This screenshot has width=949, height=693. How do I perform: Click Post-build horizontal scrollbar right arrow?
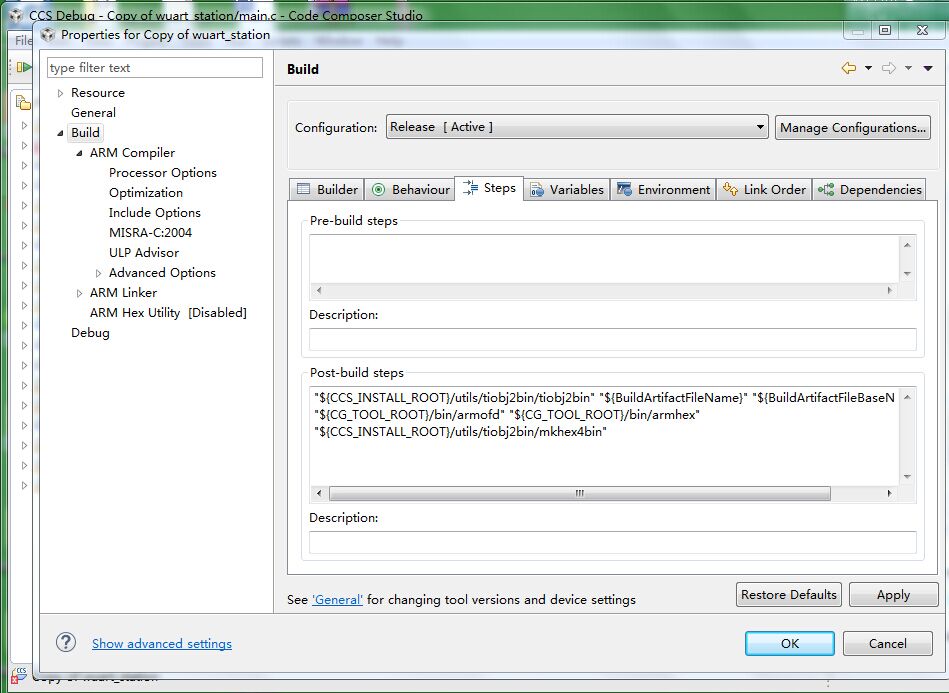point(889,493)
